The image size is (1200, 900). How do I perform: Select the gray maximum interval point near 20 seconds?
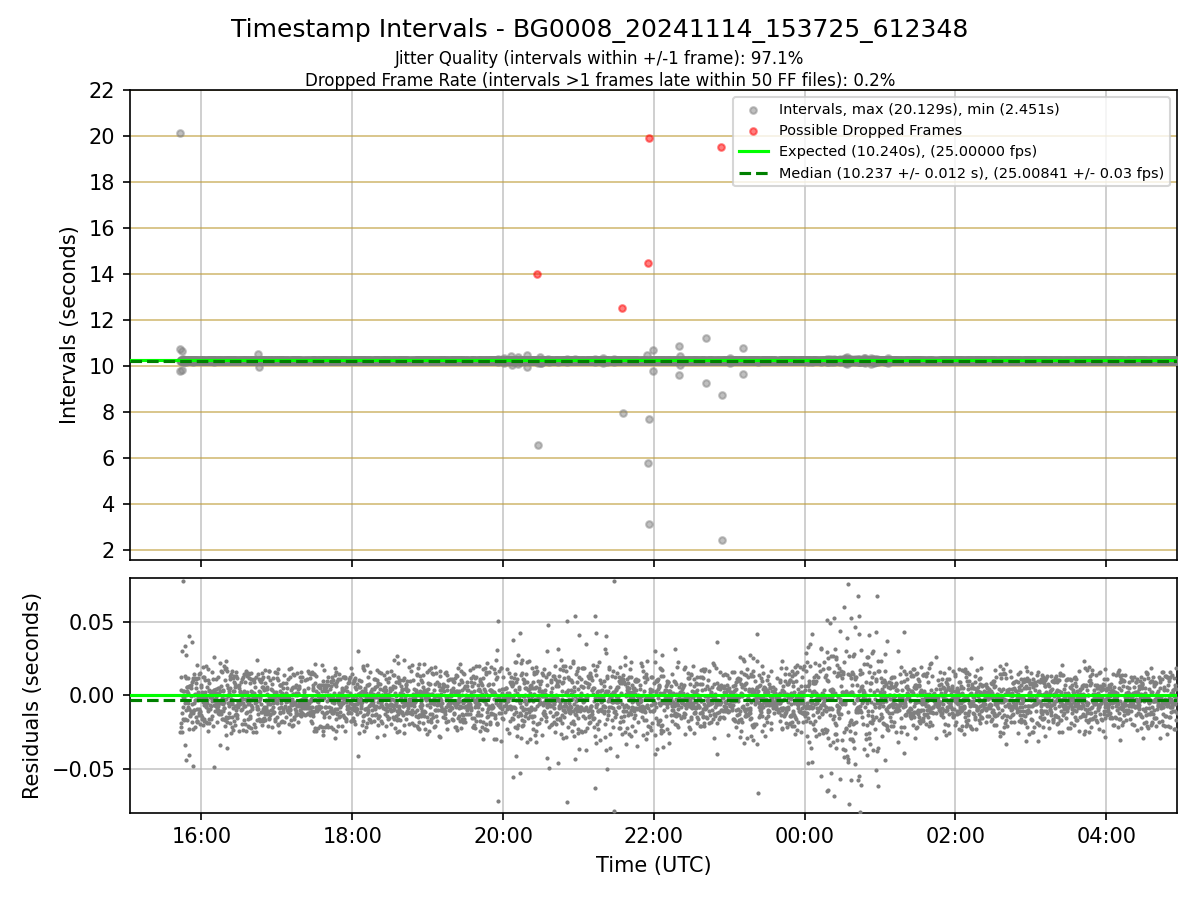coord(180,133)
